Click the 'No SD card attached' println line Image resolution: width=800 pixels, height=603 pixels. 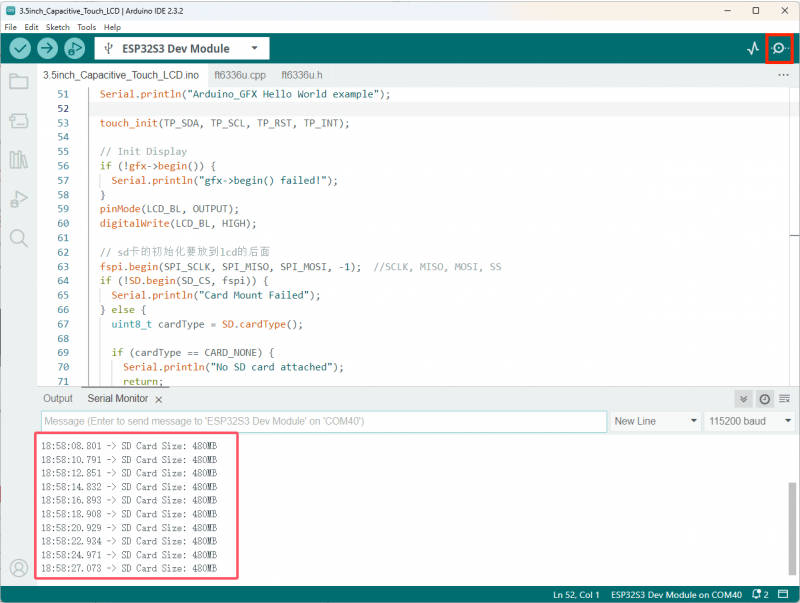pos(233,367)
